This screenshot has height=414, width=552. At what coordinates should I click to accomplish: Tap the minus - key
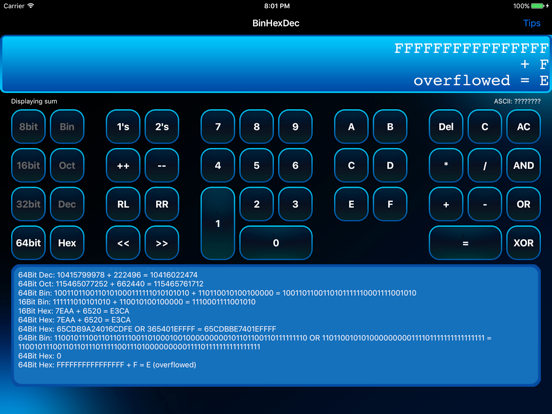485,204
